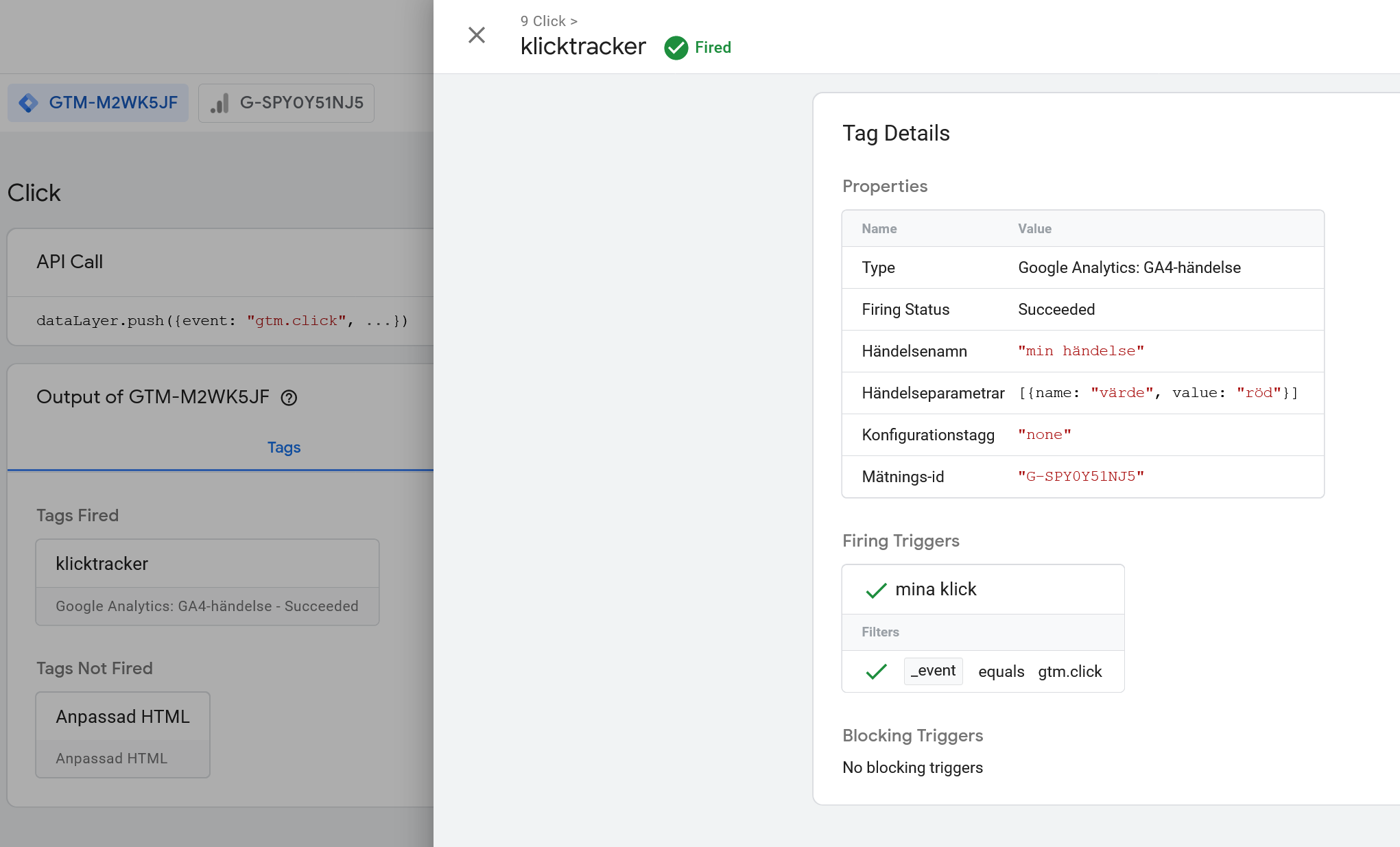1400x847 pixels.
Task: Click the Google Analytics bar chart icon
Action: (x=220, y=104)
